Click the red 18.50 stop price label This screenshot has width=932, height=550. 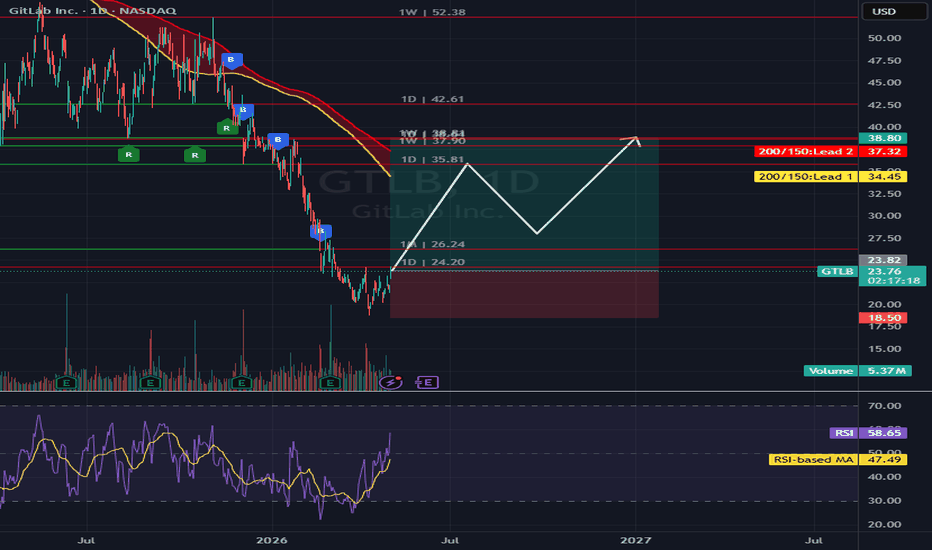[x=883, y=318]
